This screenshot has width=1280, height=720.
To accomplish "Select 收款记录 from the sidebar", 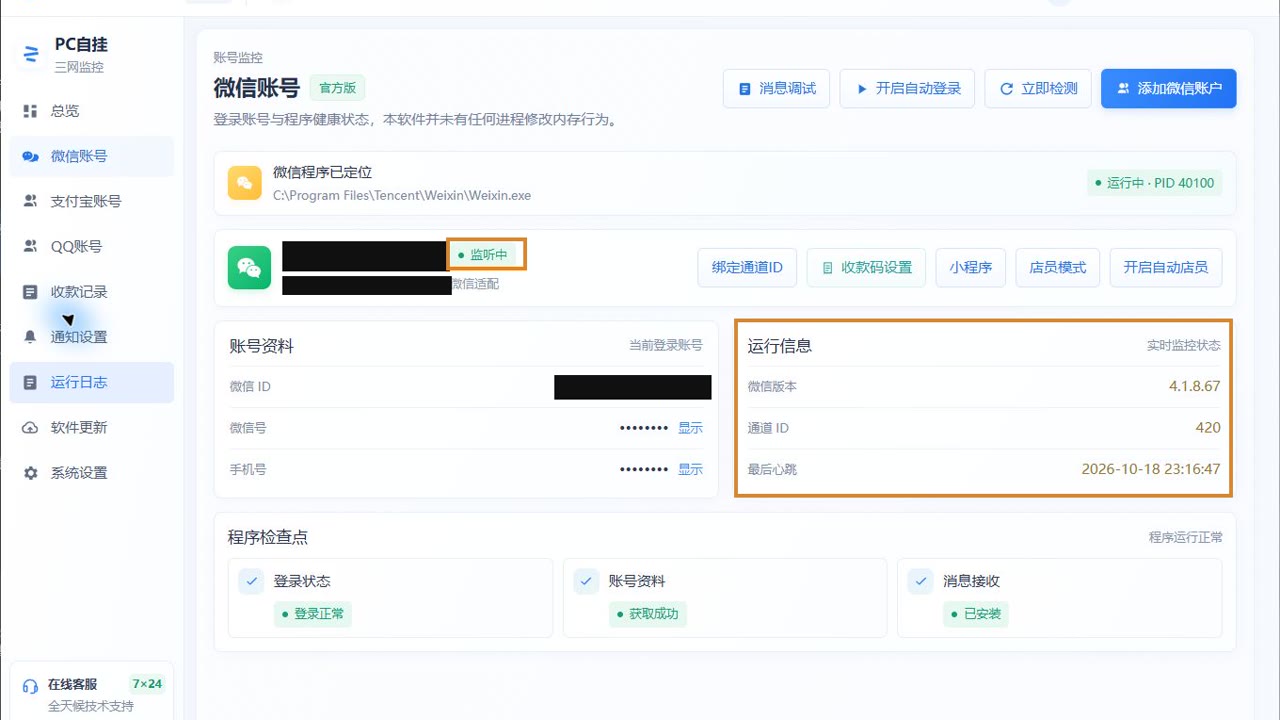I will [92, 292].
